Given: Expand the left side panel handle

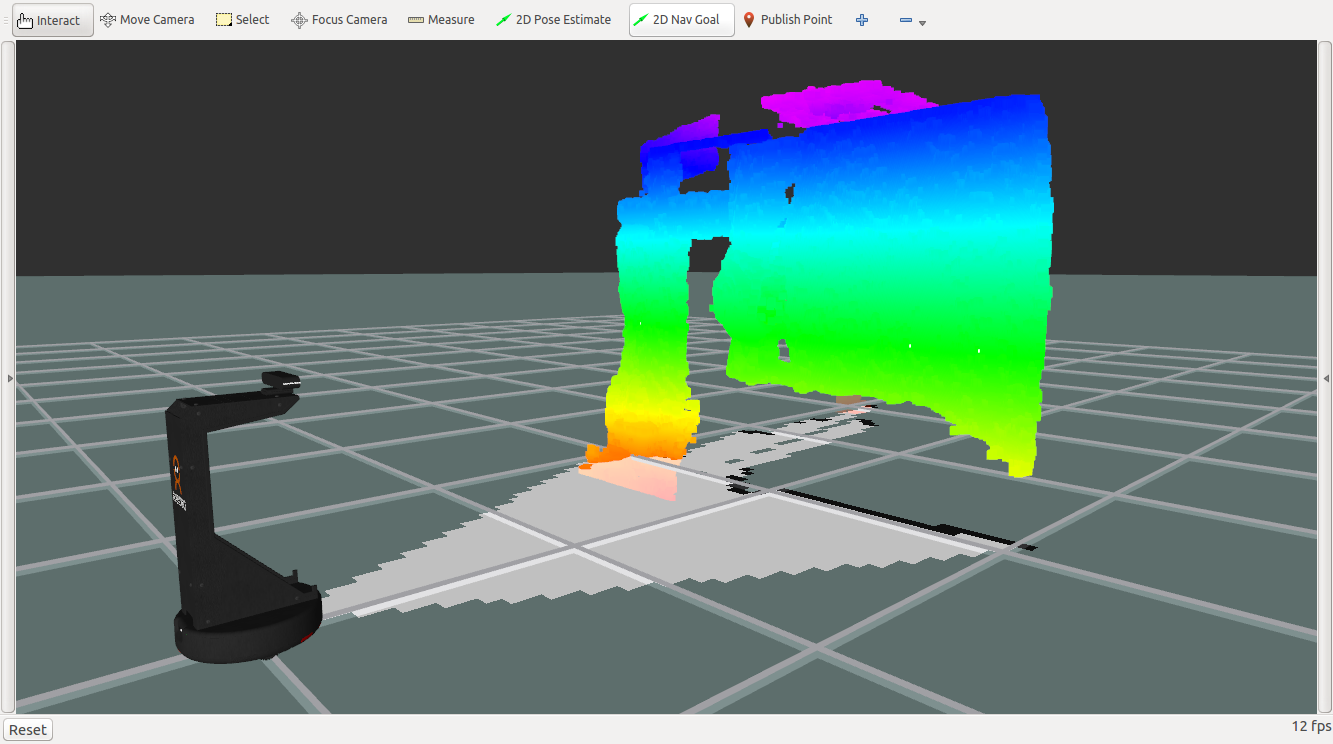Looking at the screenshot, I should click(x=10, y=378).
